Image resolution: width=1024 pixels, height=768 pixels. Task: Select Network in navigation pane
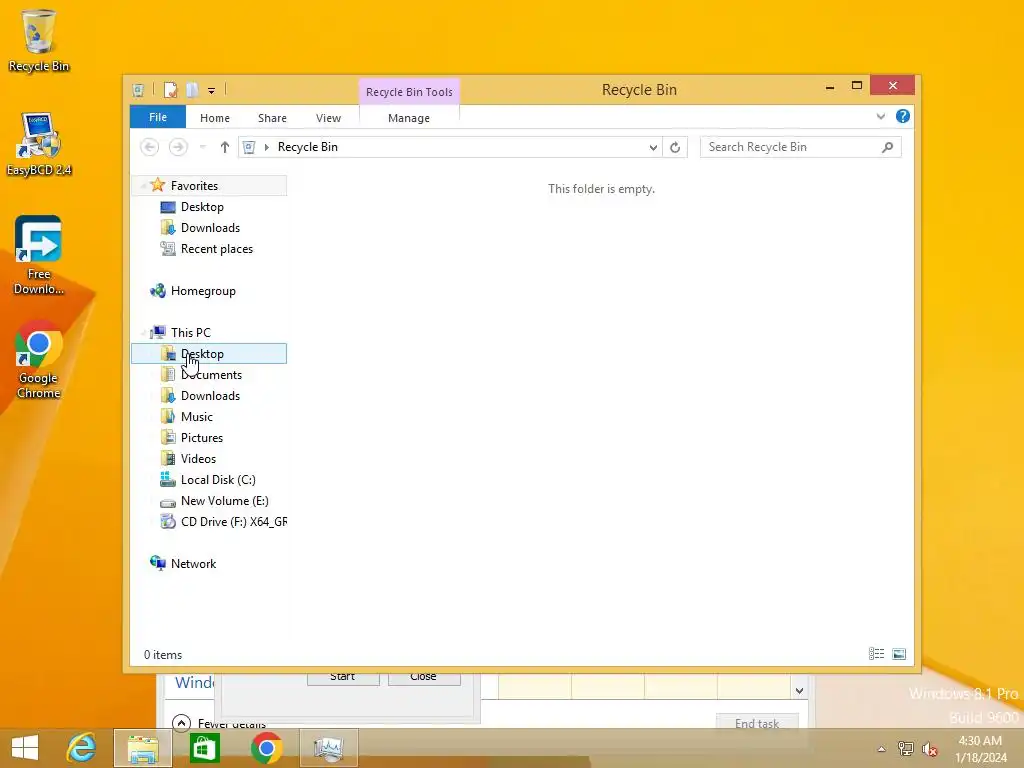(x=193, y=564)
